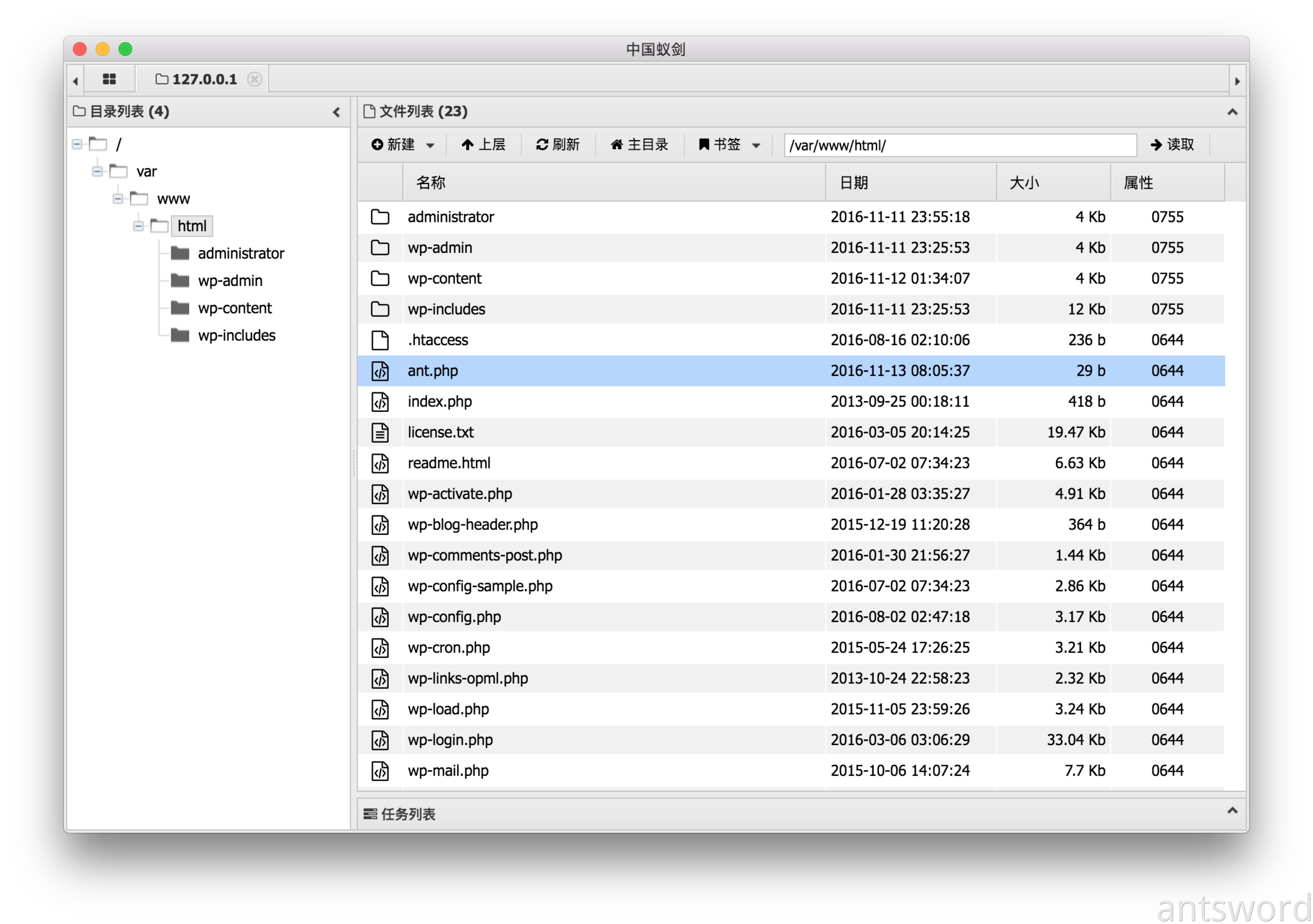Screen dimensions: 1313x924
Task: Go up one level with 上层
Action: click(483, 145)
